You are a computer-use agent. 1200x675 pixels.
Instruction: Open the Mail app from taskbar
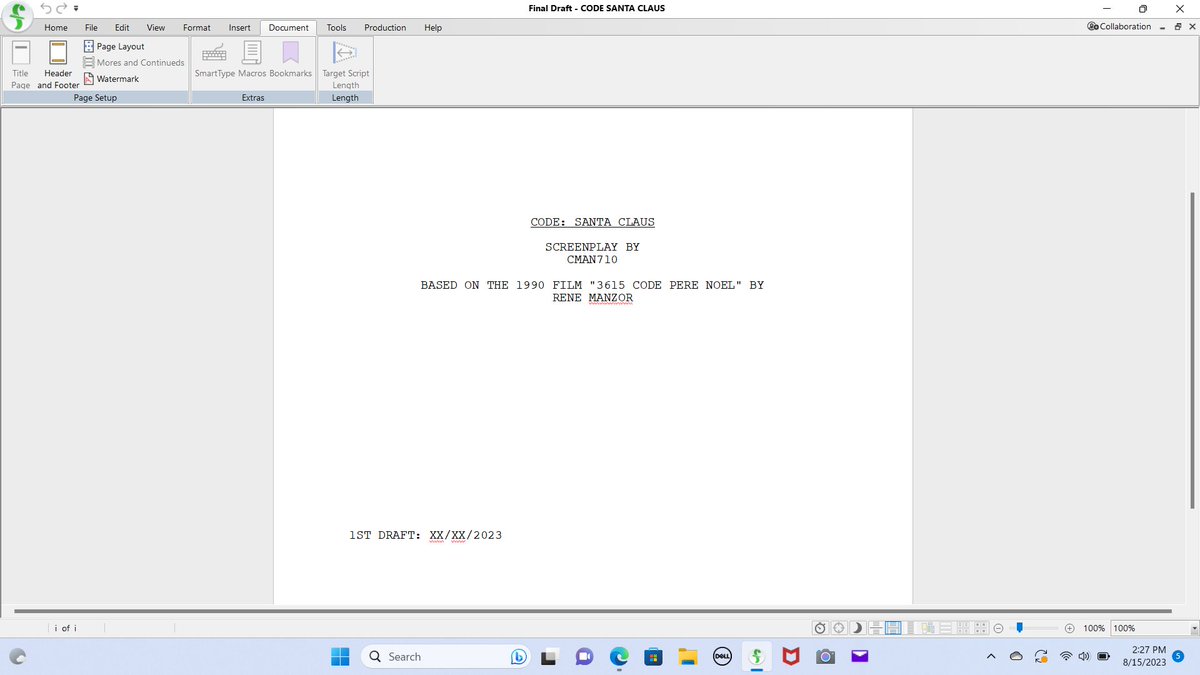[859, 657]
